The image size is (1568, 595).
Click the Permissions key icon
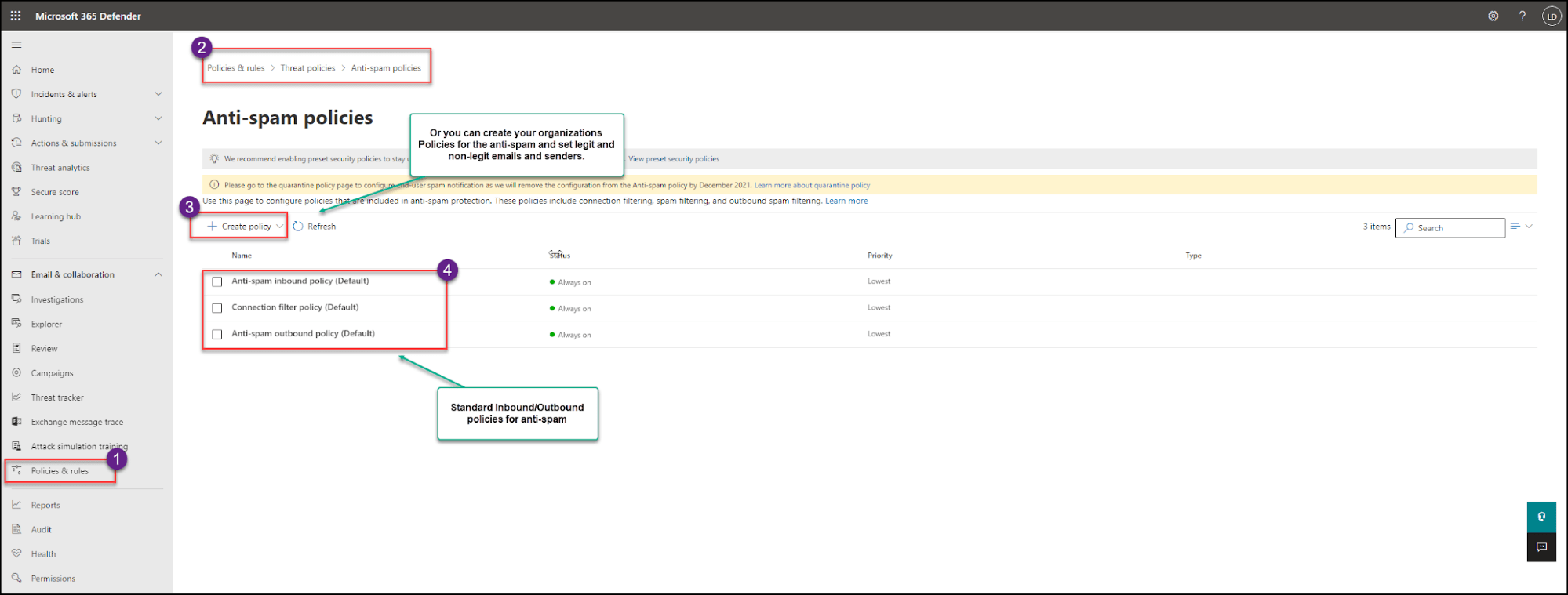click(16, 578)
